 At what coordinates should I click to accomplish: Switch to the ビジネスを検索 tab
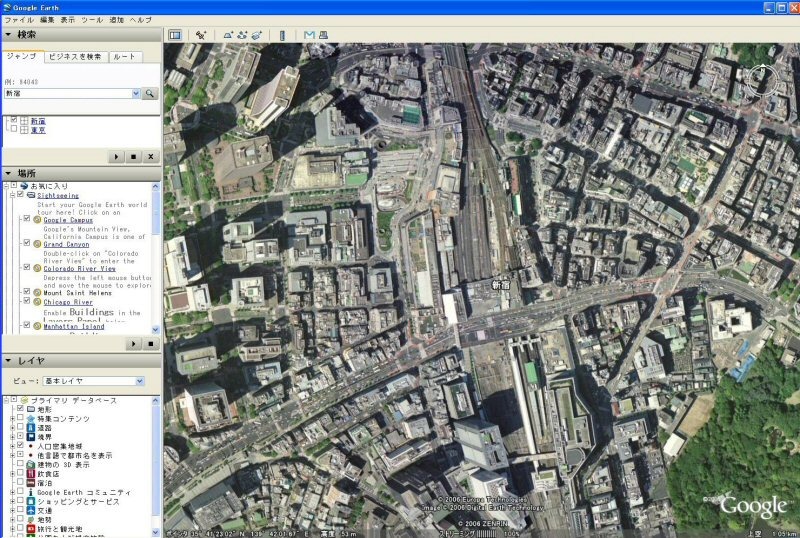click(x=76, y=57)
